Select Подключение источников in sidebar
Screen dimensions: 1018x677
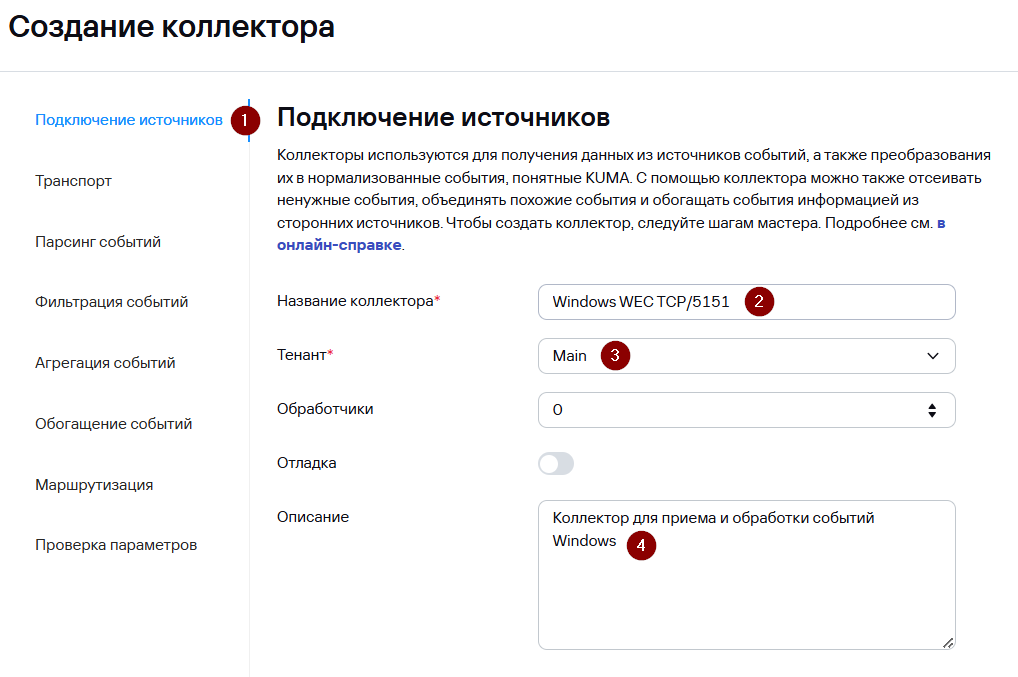128,120
